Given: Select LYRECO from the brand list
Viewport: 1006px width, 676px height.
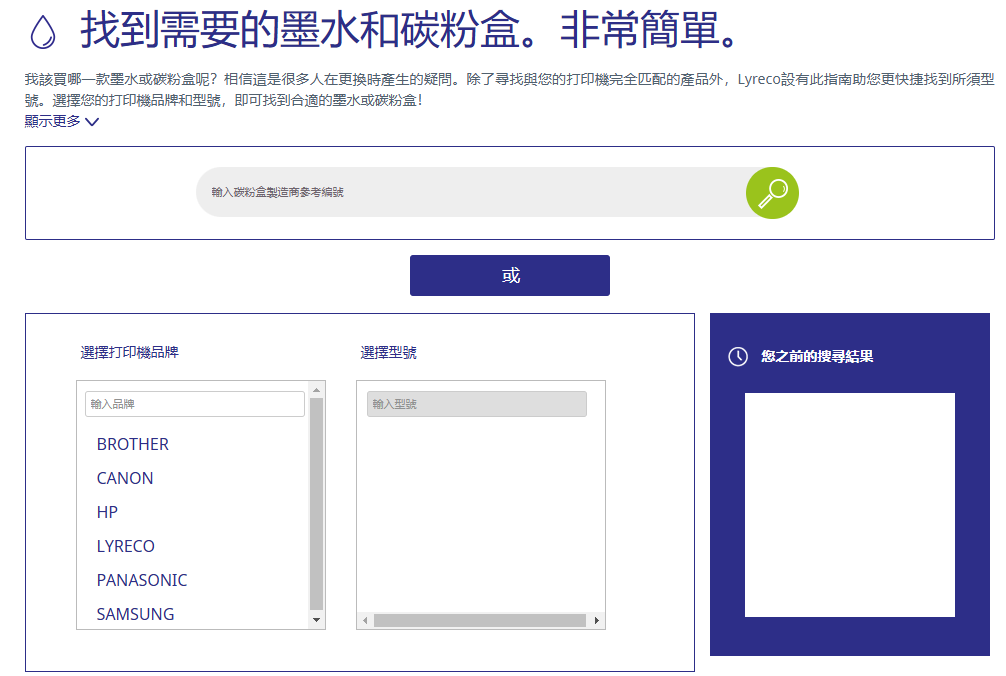Looking at the screenshot, I should coord(126,546).
